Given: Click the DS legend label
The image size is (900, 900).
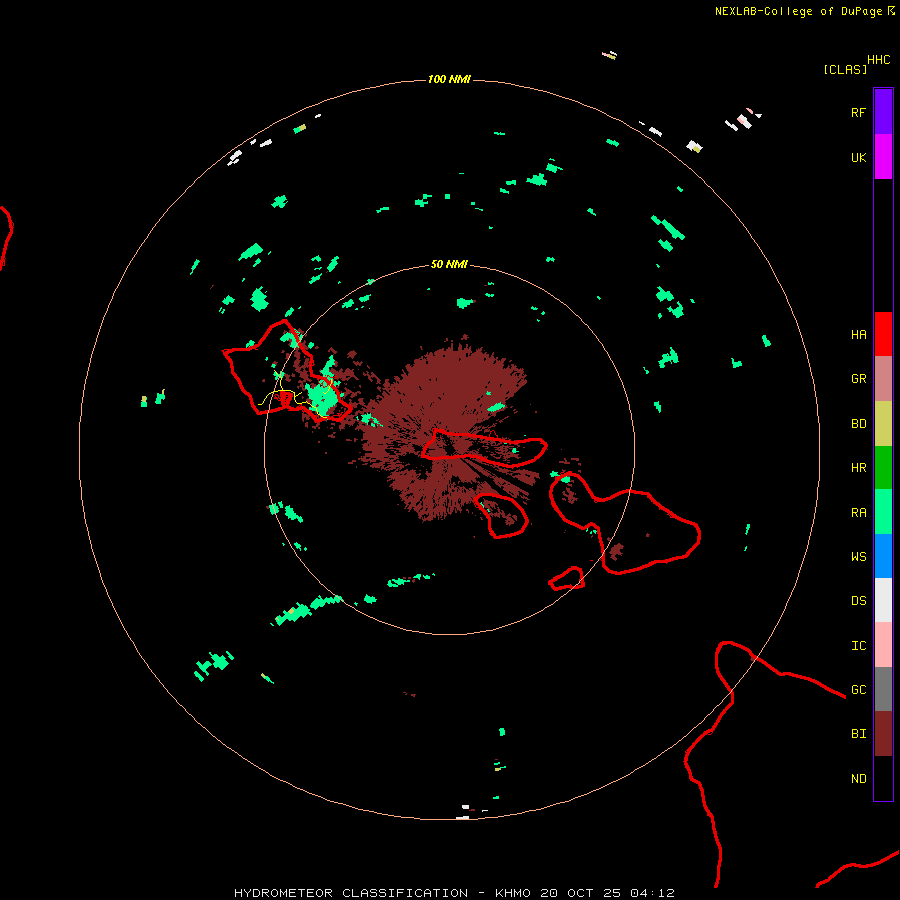Looking at the screenshot, I should pyautogui.click(x=858, y=601).
